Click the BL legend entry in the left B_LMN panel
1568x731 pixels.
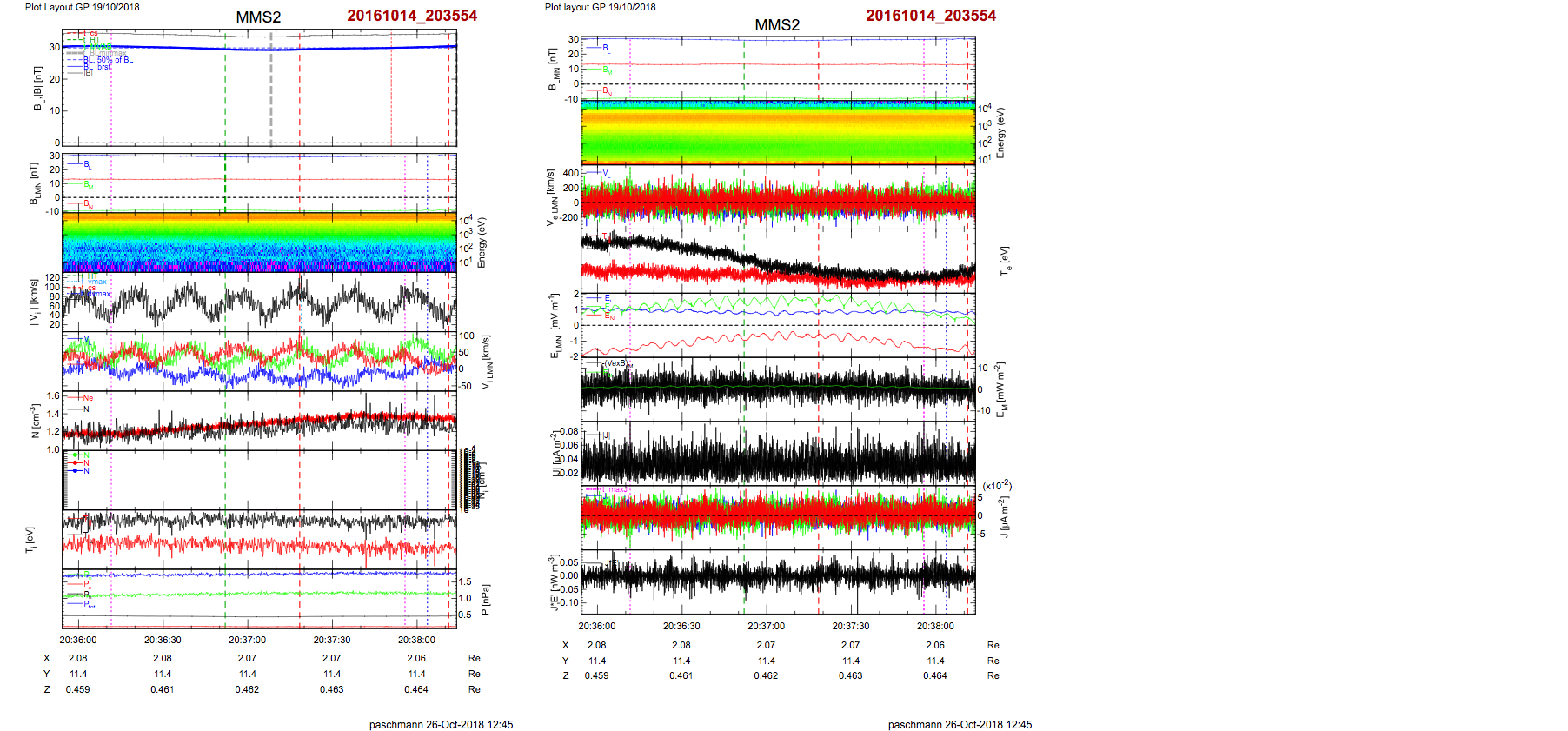tap(86, 164)
